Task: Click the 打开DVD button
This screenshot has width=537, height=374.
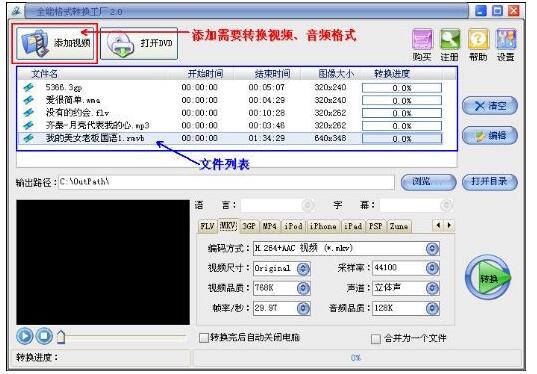Action: point(139,43)
